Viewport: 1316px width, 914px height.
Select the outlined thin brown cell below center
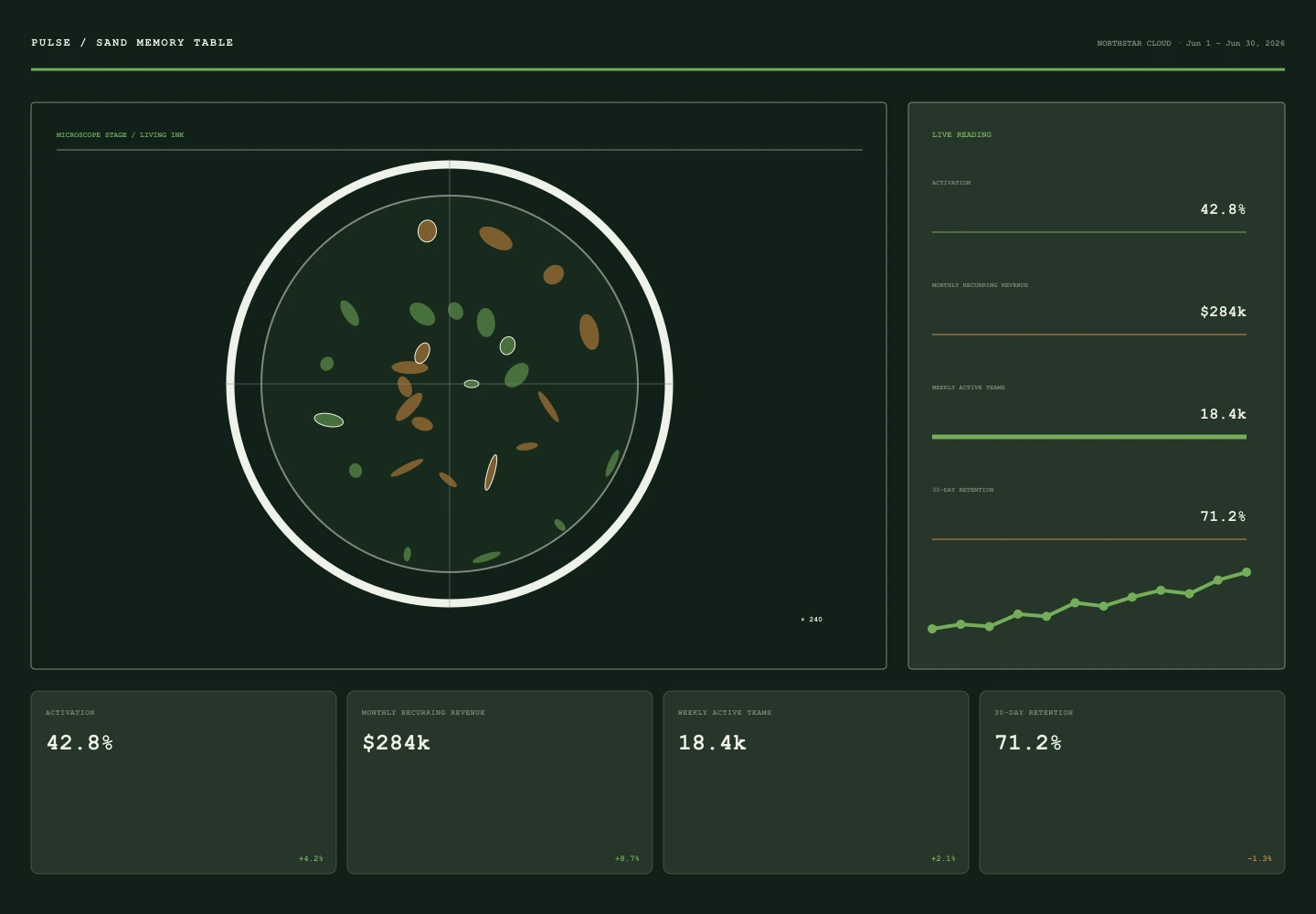pyautogui.click(x=491, y=473)
